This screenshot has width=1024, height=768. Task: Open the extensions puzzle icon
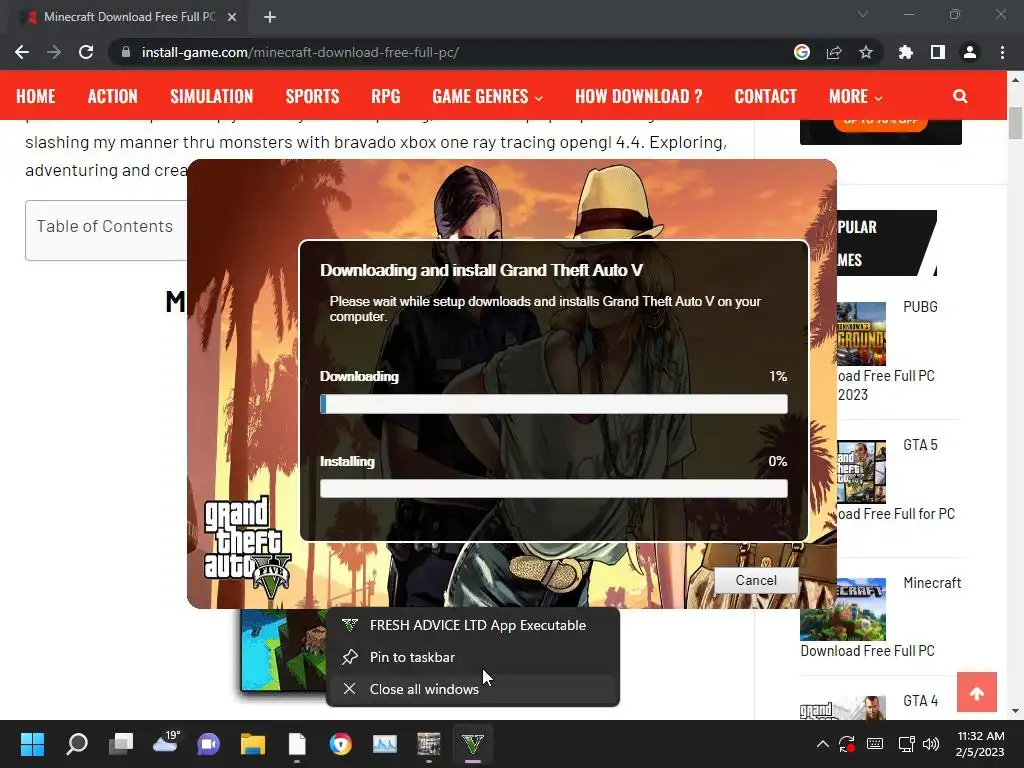906,52
